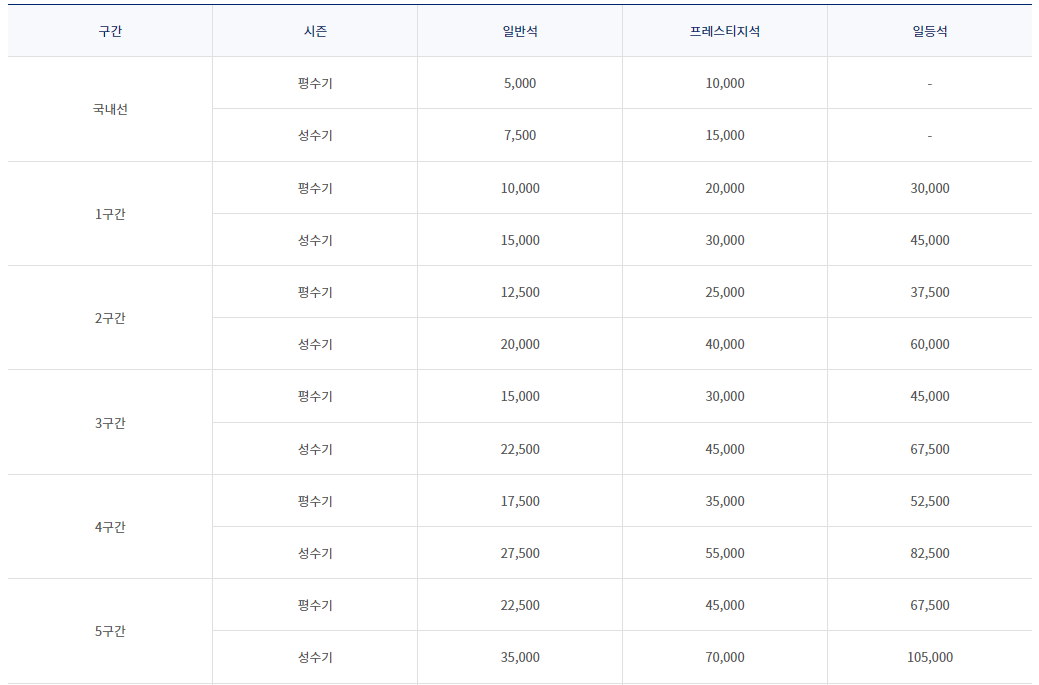This screenshot has width=1039, height=685.
Task: Select the 1구간 row label
Action: [106, 213]
